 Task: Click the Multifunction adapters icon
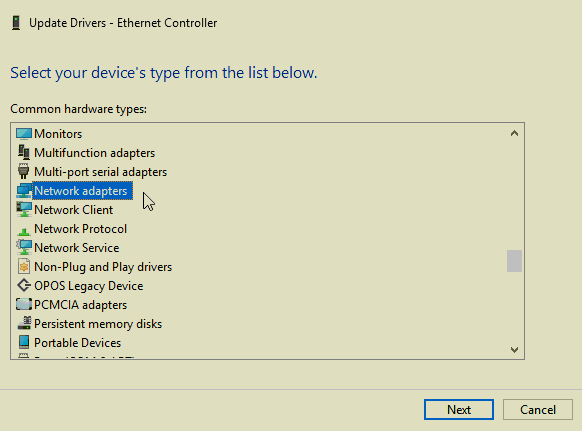(24, 153)
